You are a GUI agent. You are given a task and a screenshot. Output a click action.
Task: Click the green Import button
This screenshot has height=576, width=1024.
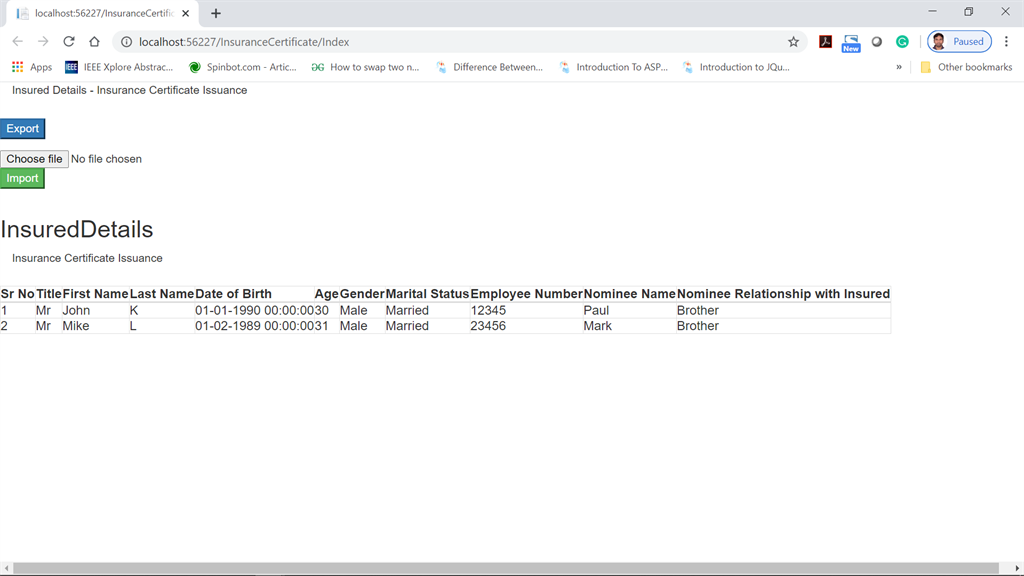22,177
